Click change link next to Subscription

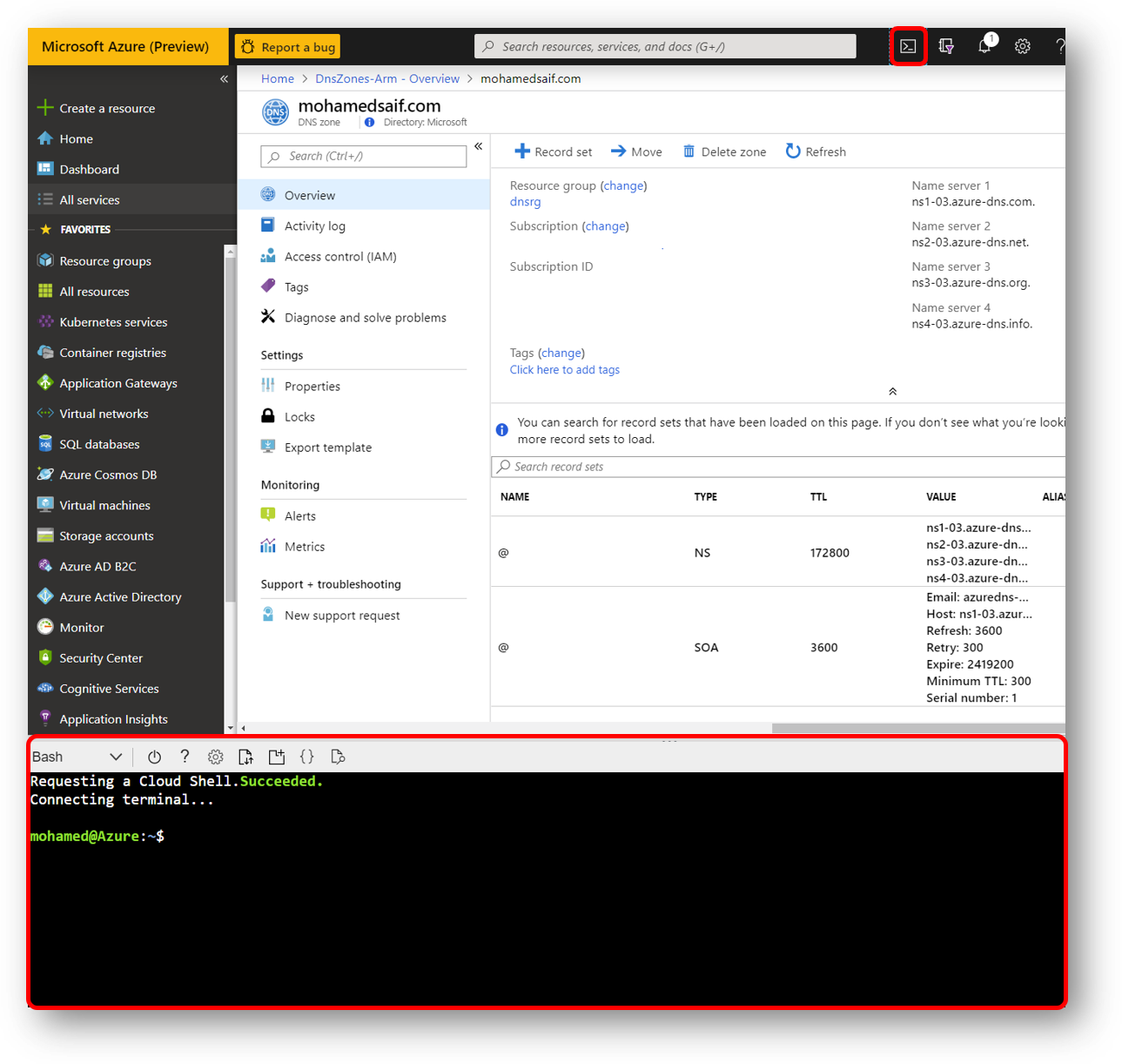pyautogui.click(x=605, y=226)
